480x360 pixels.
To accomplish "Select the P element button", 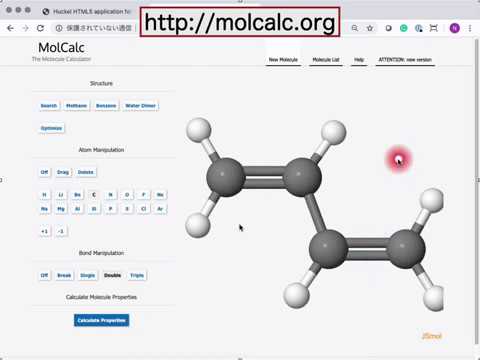I will click(x=110, y=209).
